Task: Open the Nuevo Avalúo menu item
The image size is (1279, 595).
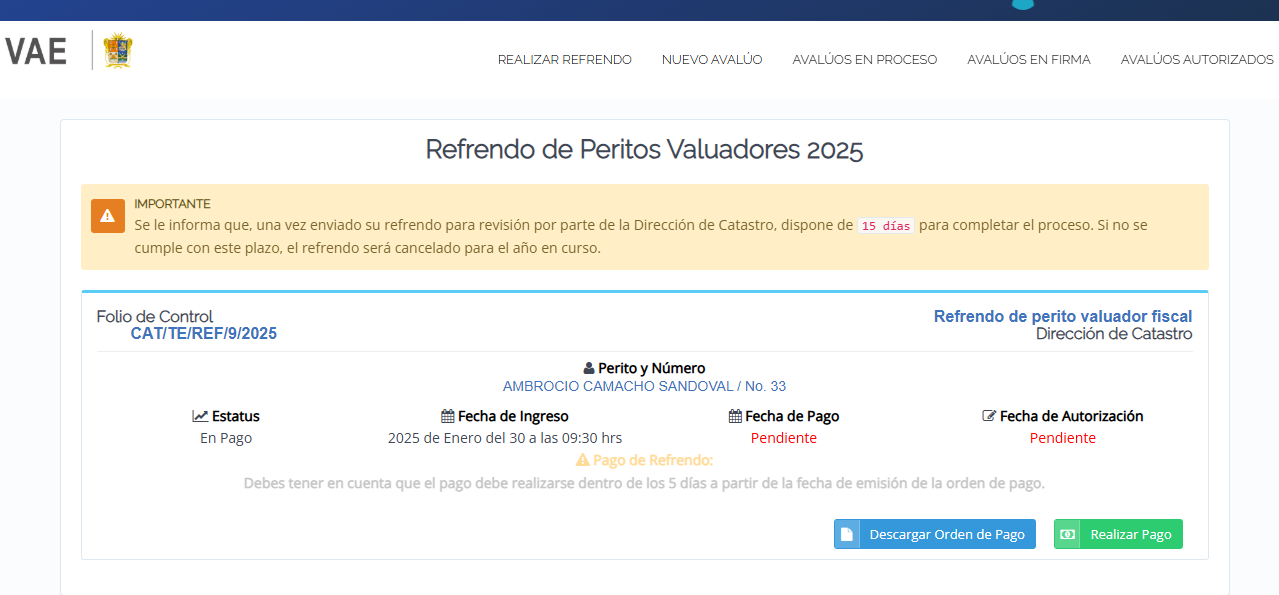Action: 712,60
